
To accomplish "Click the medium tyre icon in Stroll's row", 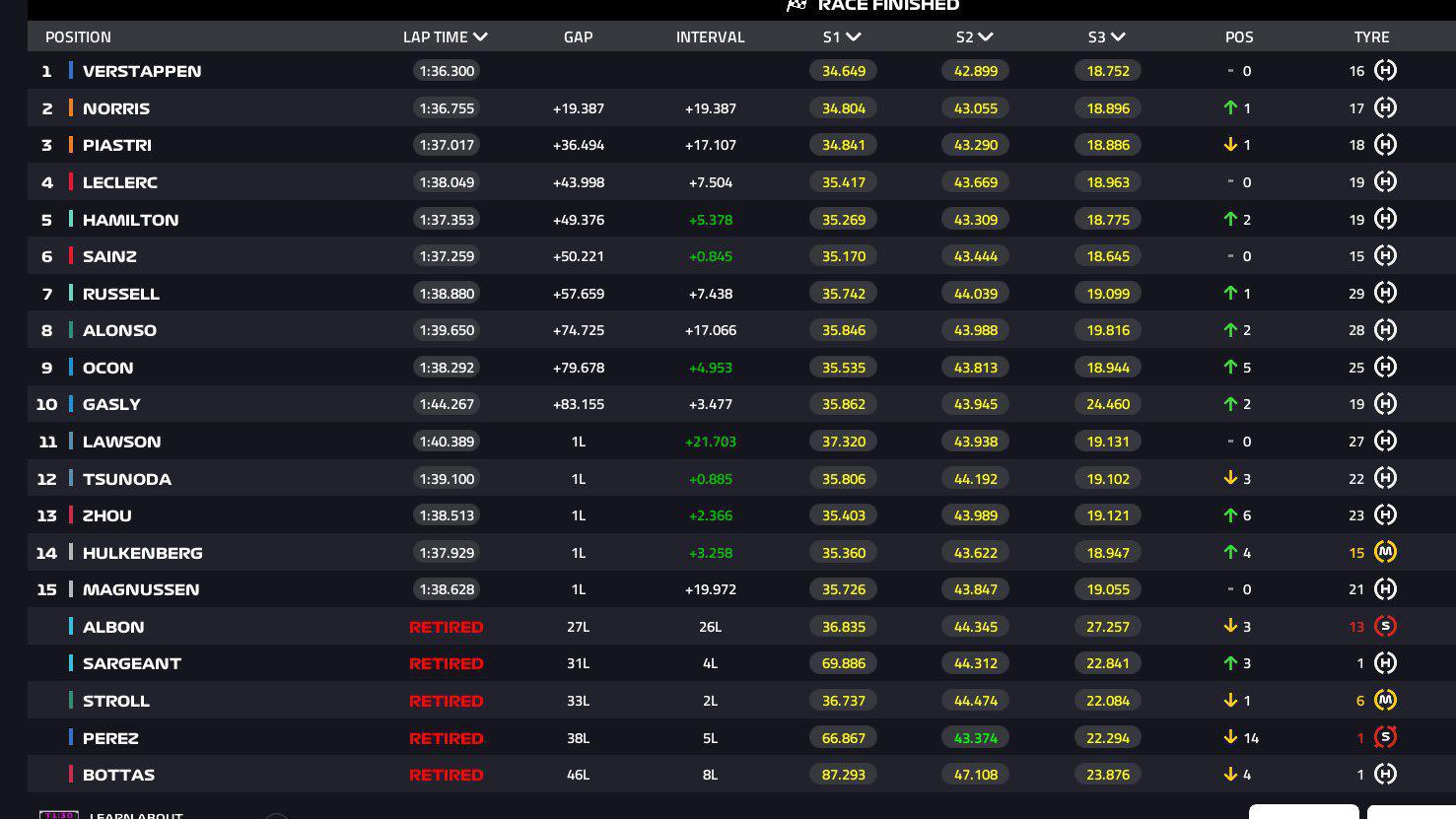I will [x=1385, y=701].
